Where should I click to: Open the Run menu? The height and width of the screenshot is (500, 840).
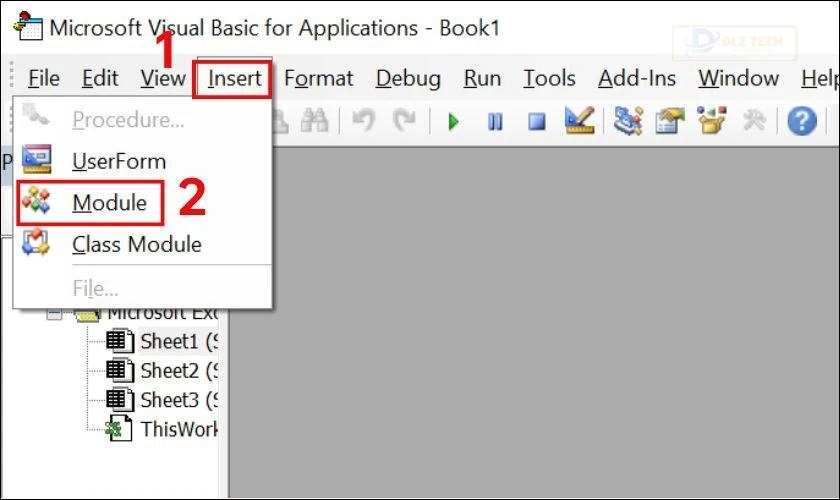click(x=482, y=79)
